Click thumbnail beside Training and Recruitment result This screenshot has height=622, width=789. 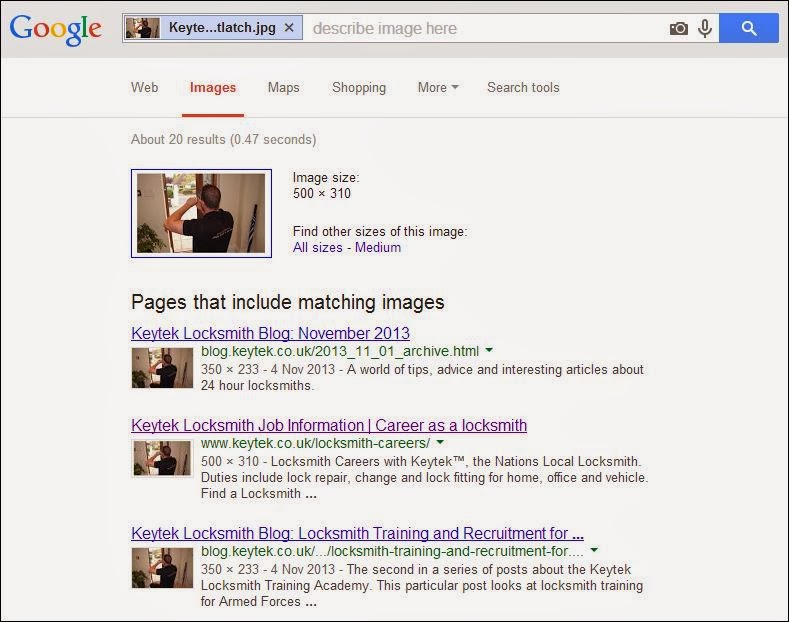pos(162,568)
